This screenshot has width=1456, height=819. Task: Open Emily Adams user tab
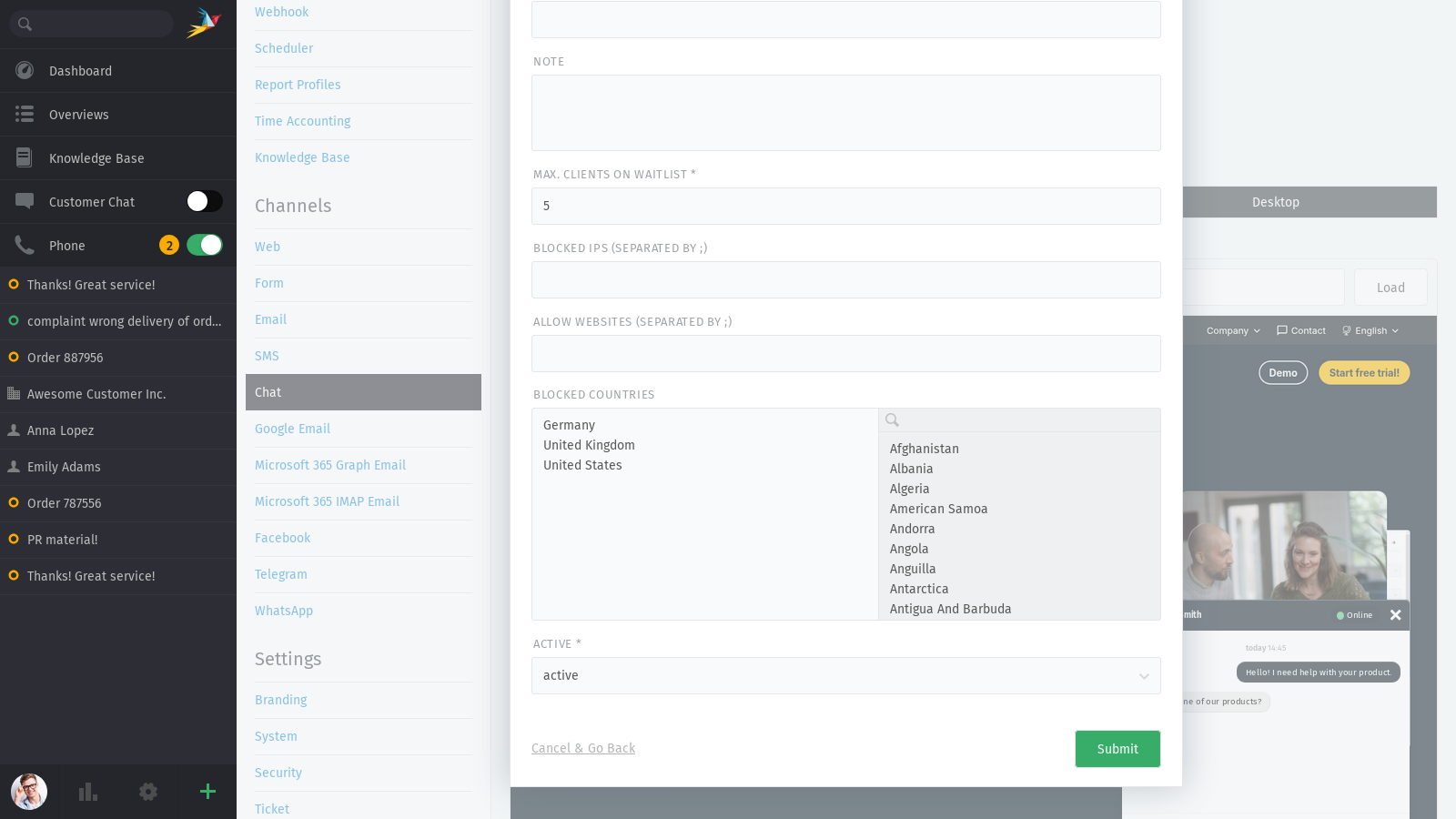[x=118, y=467]
